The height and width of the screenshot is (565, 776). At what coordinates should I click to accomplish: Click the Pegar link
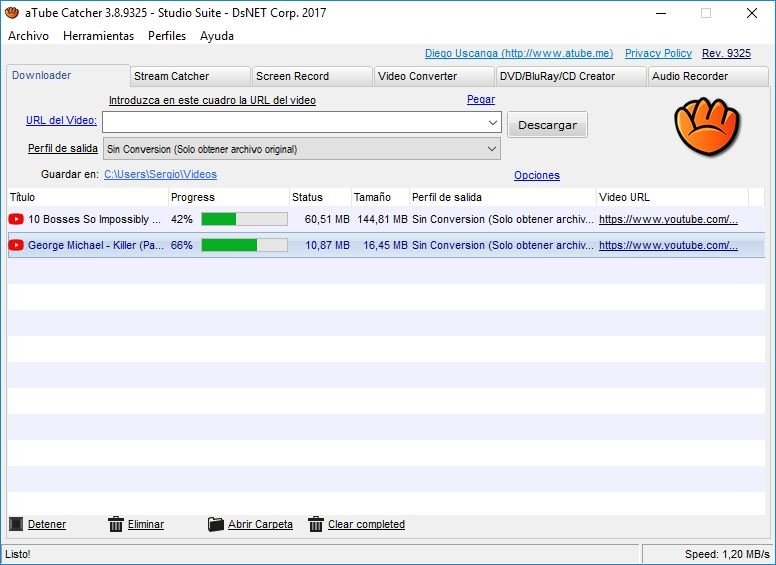click(481, 99)
